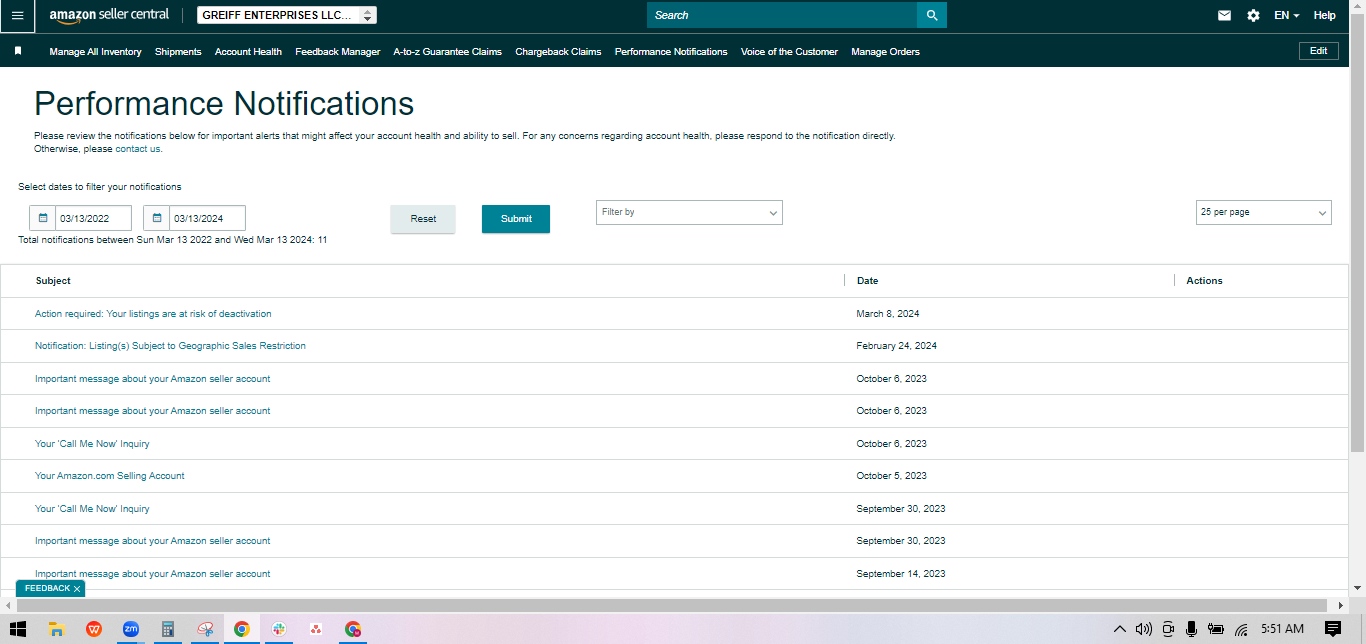This screenshot has width=1366, height=644.
Task: Click the 'October 5, 2023' date cell
Action: point(892,476)
